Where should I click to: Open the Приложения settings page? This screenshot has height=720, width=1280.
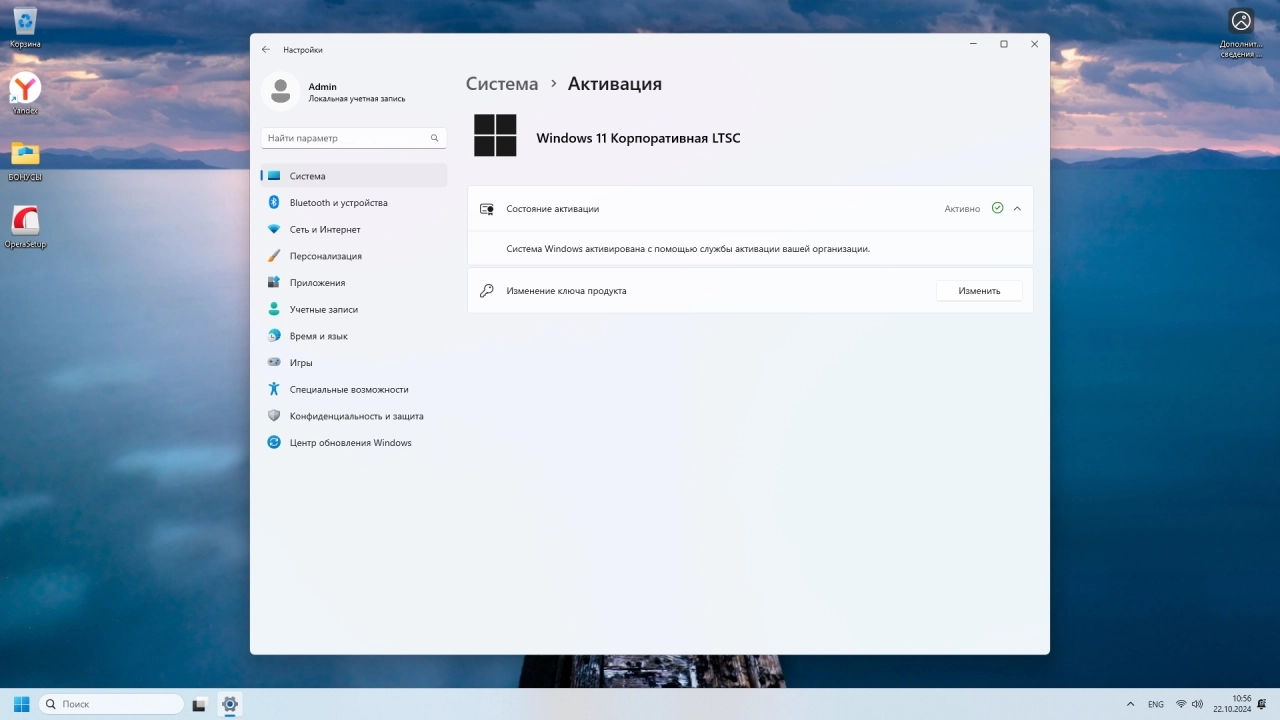(317, 282)
